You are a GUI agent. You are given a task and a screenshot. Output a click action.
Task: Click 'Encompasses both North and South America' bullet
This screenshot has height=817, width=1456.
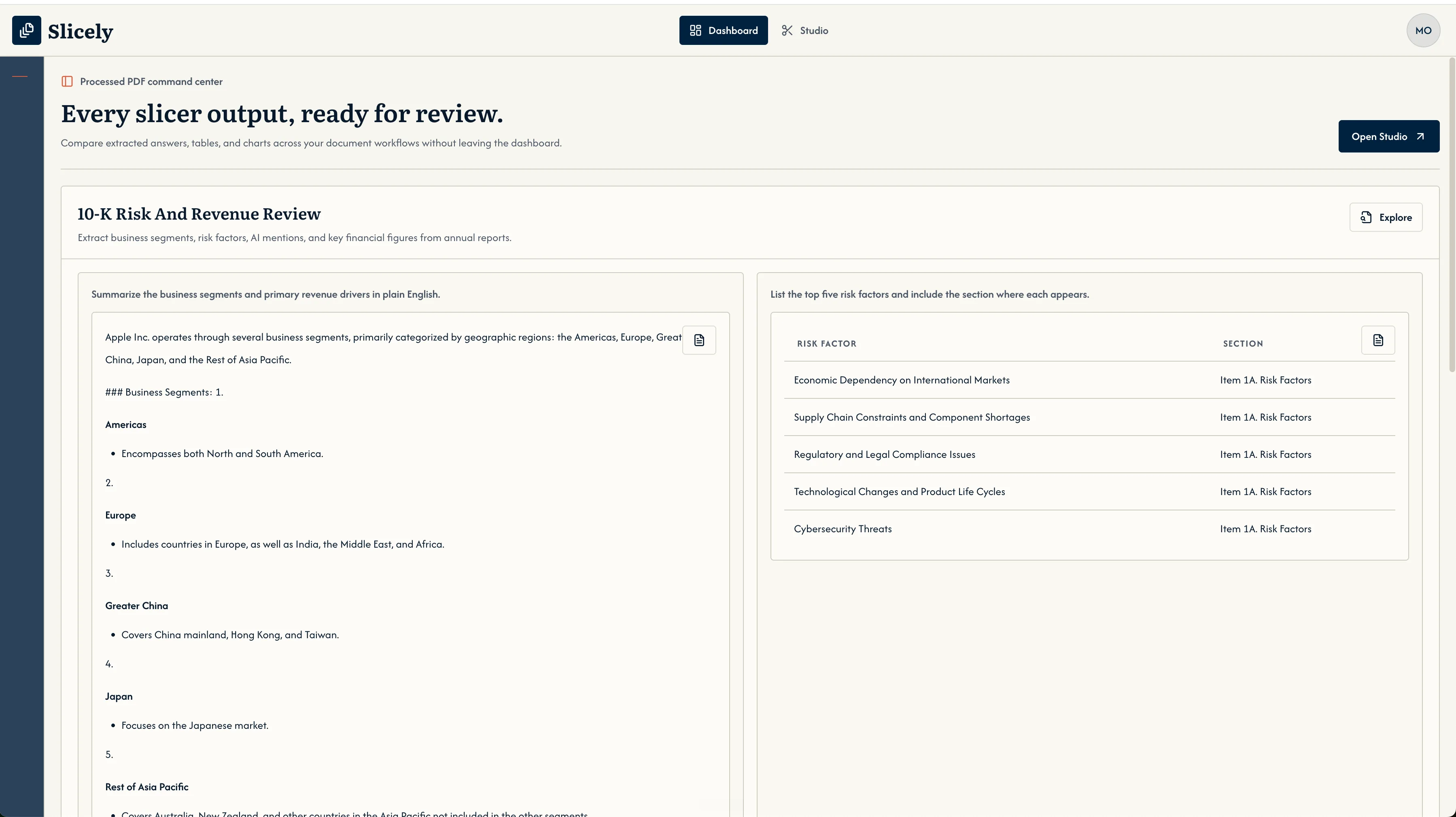pos(222,454)
